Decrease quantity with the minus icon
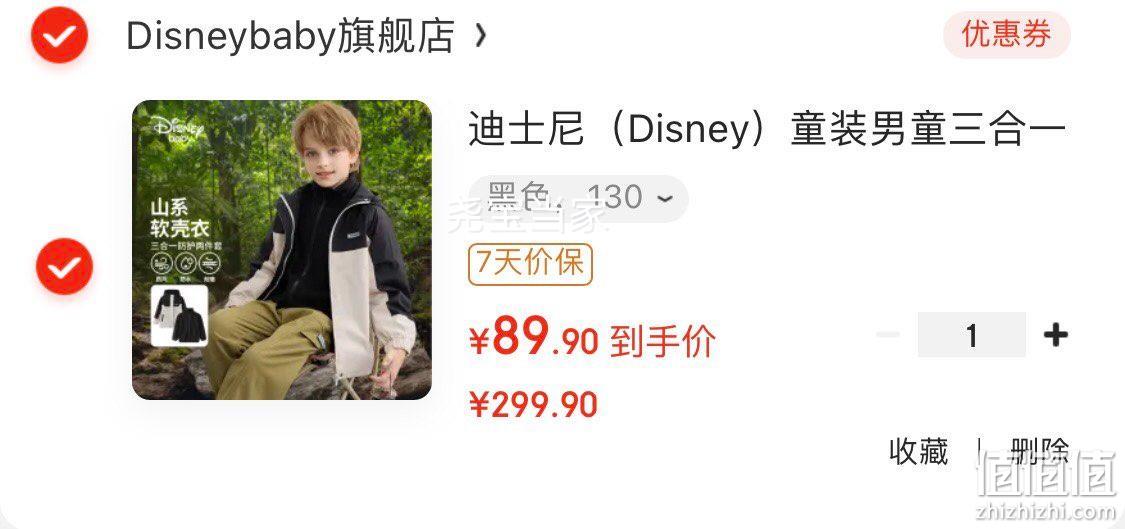Viewport: 1125px width, 529px height. point(888,335)
